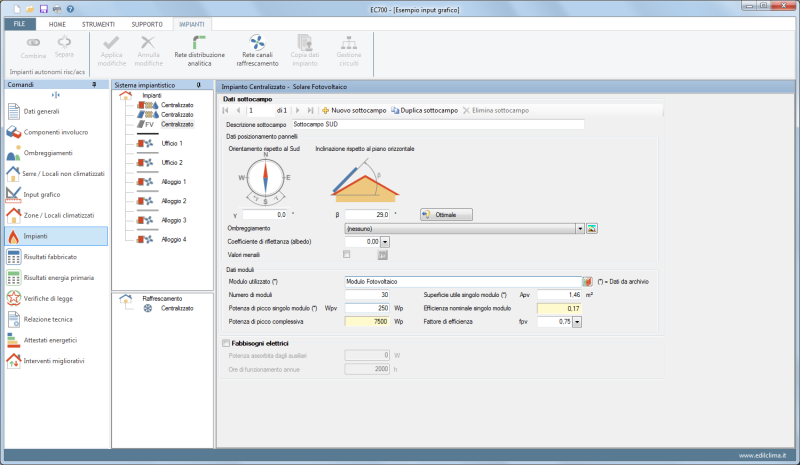Screen dimensions: 800x465
Task: Open Gestione circuiti icon
Action: (349, 43)
